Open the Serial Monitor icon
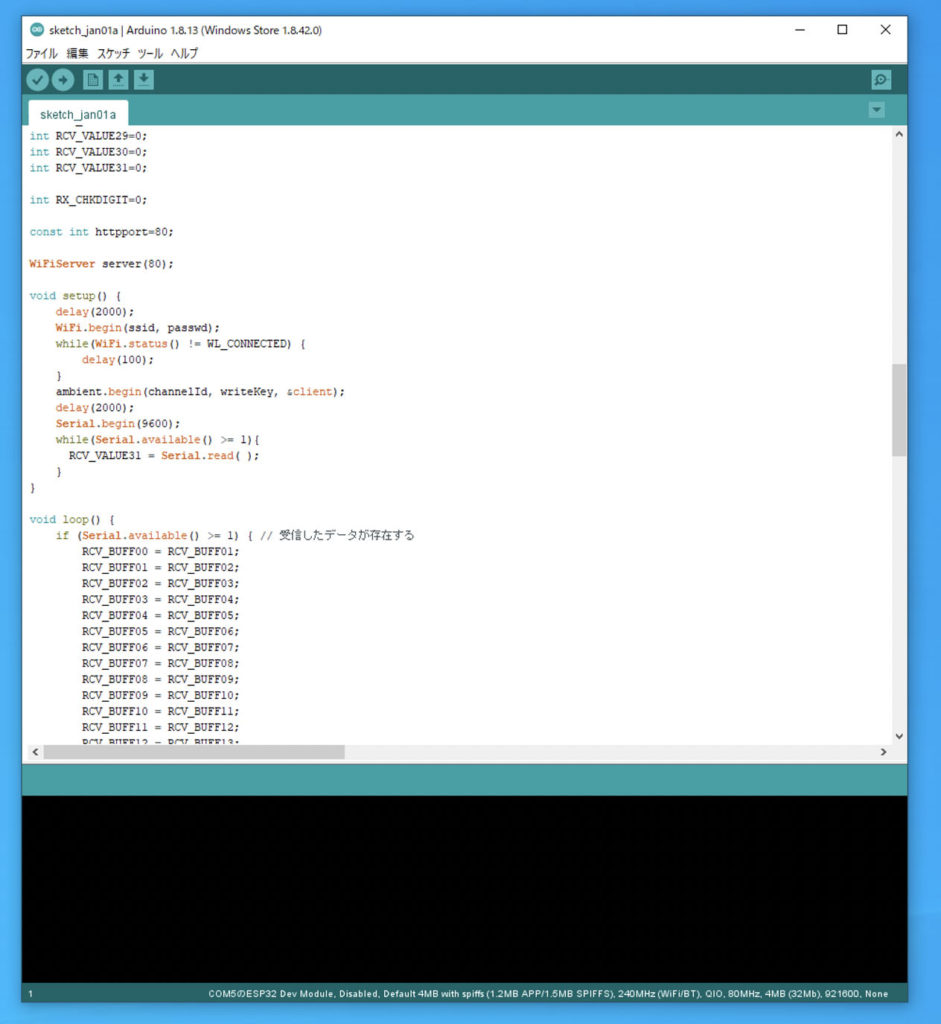The image size is (941, 1024). coord(881,80)
